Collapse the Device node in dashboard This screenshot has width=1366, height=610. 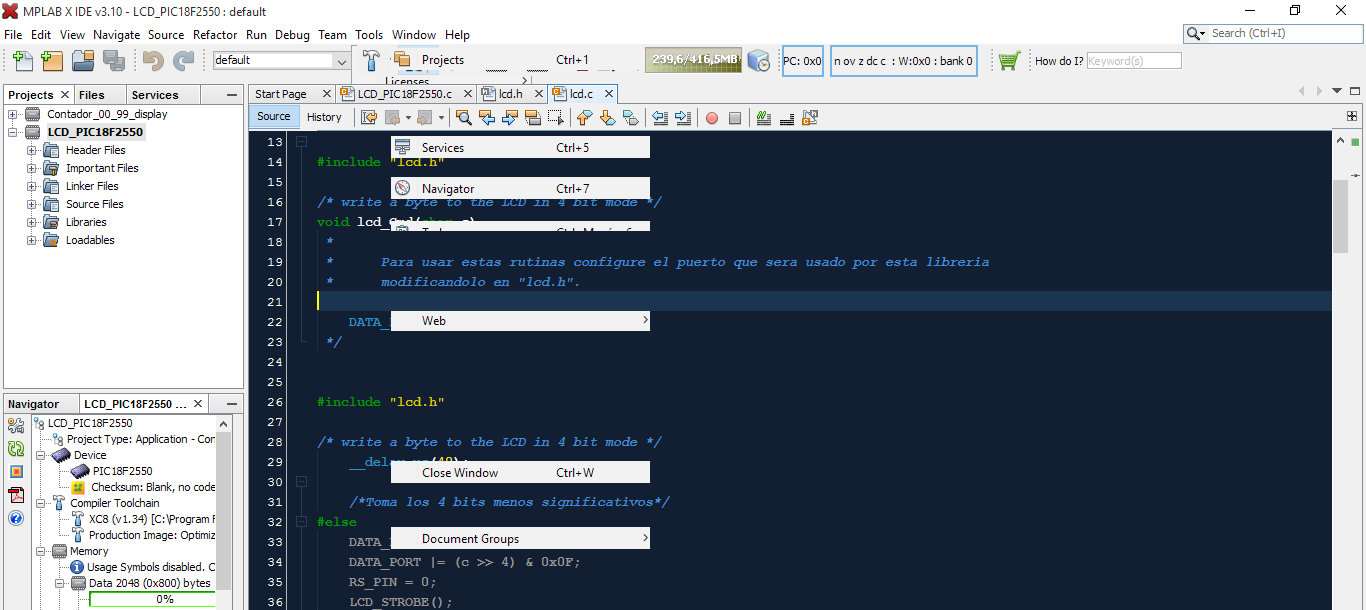41,455
